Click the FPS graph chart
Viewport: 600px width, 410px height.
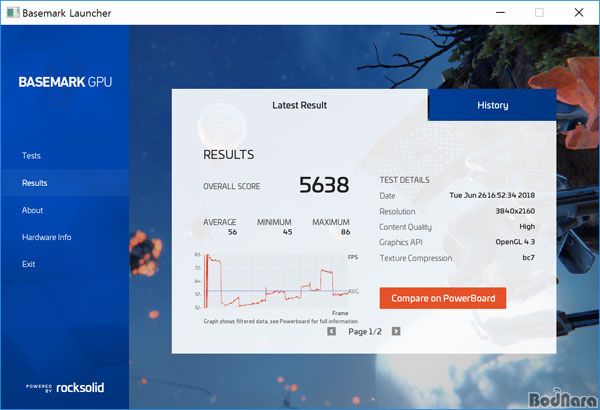(276, 281)
